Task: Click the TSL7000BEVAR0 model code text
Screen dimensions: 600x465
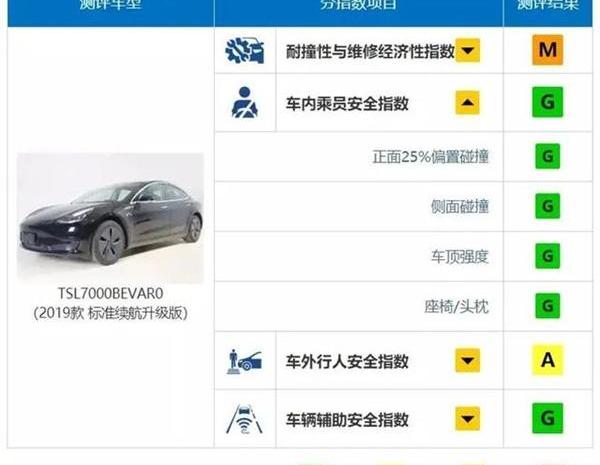Action: (111, 294)
